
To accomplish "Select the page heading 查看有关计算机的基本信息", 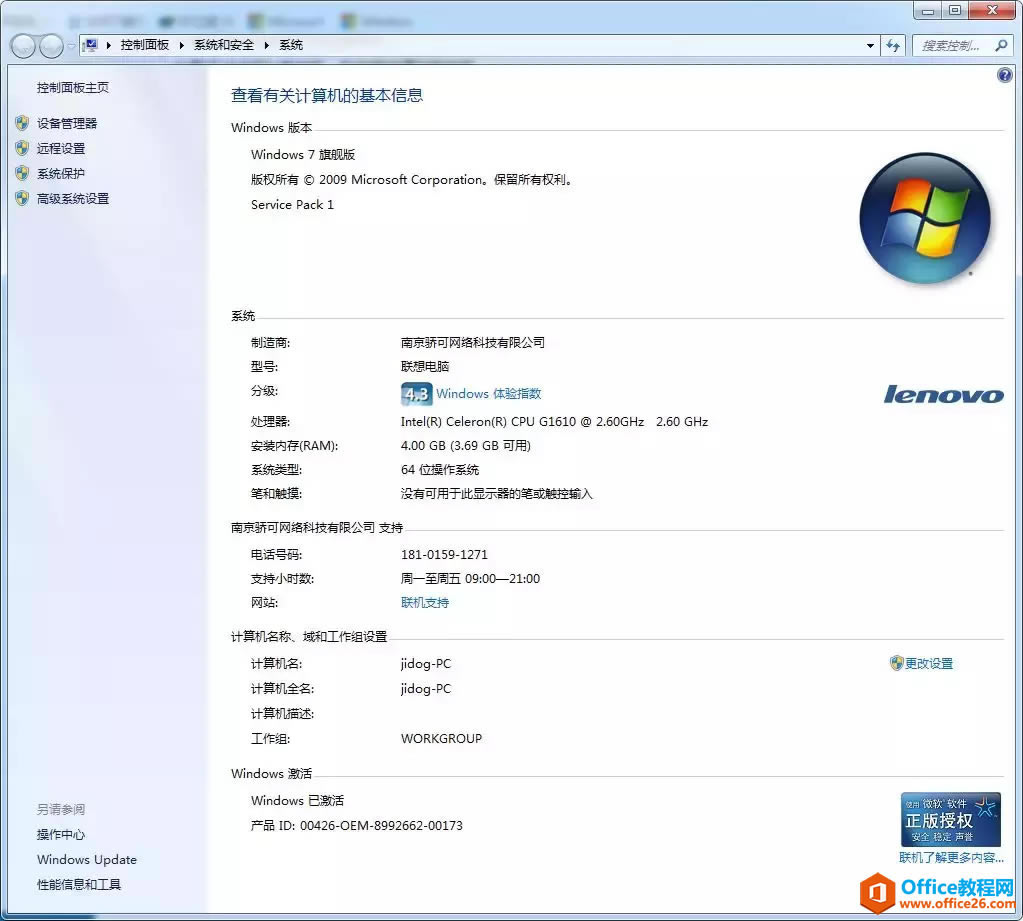I will click(327, 96).
